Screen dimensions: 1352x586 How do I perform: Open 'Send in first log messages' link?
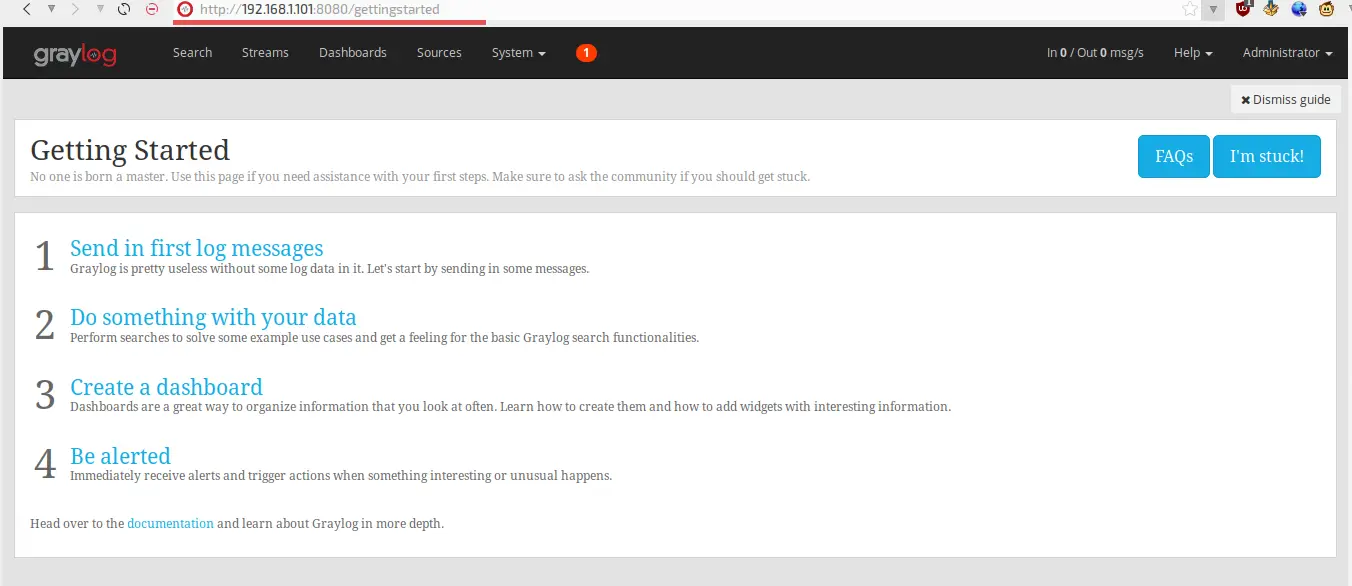pyautogui.click(x=197, y=248)
